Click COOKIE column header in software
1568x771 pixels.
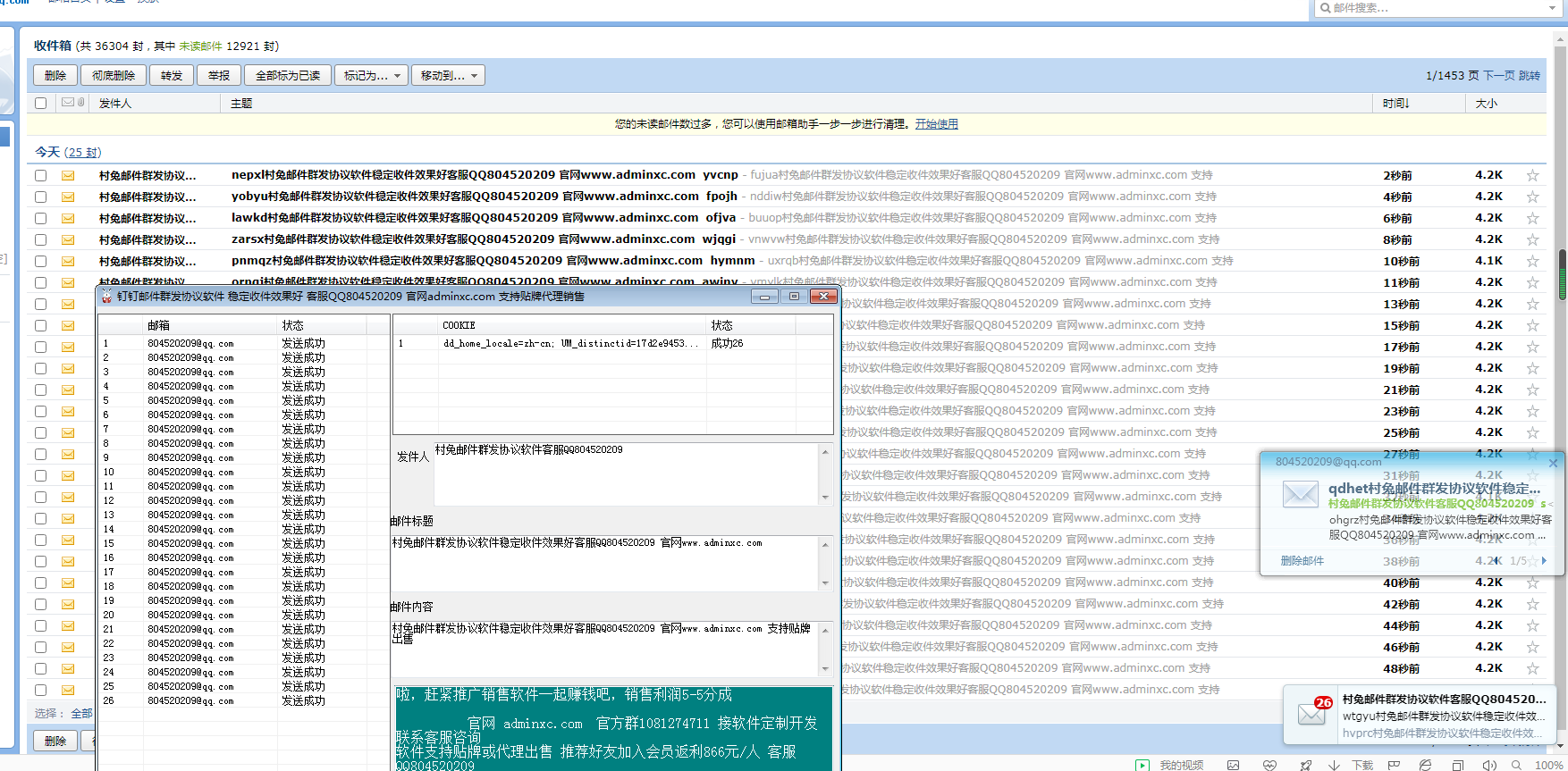pyautogui.click(x=459, y=325)
